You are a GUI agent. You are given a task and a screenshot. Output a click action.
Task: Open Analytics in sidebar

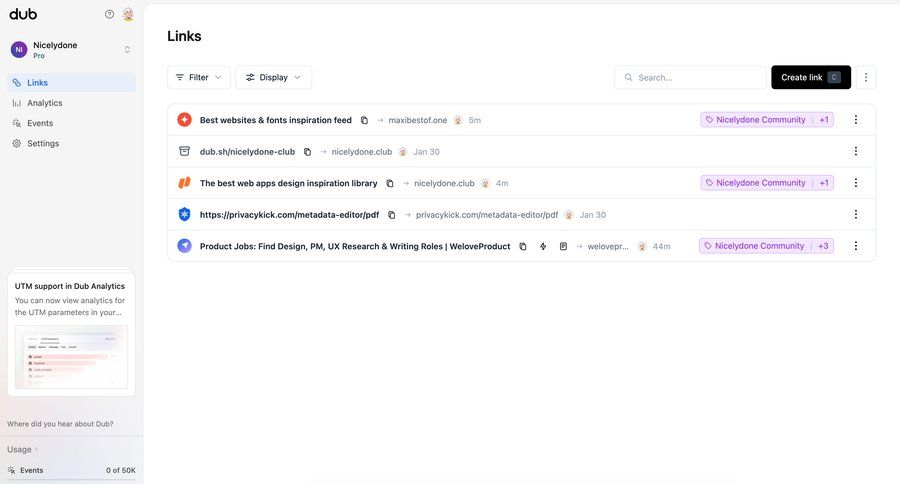pyautogui.click(x=71, y=103)
